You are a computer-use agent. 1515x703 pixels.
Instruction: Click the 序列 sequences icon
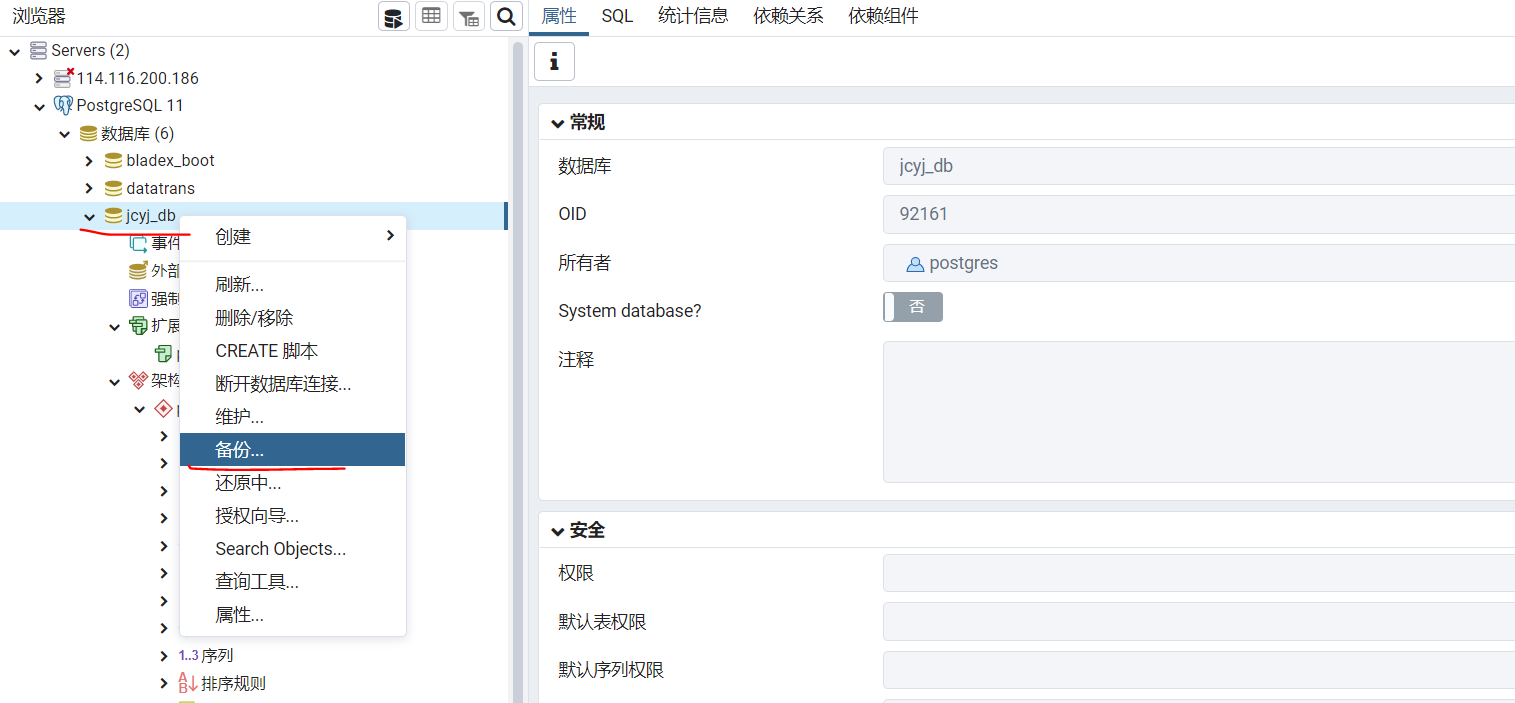coord(188,655)
